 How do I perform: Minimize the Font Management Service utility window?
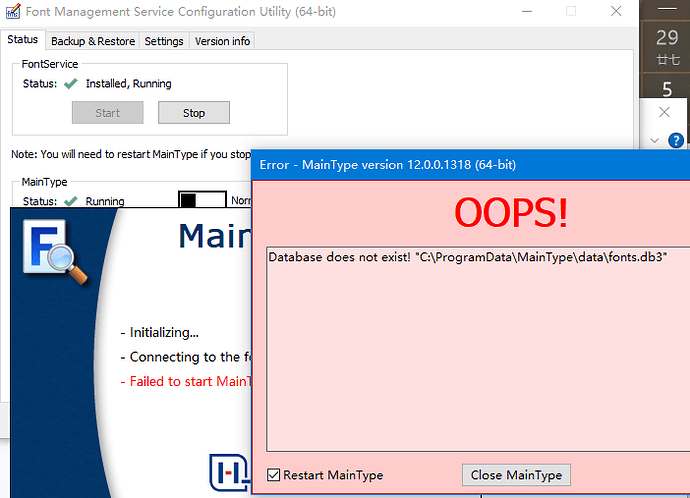(527, 11)
